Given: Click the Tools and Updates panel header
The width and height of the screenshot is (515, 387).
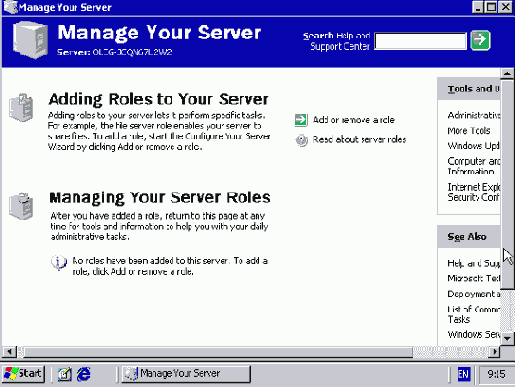Looking at the screenshot, I should [x=469, y=89].
